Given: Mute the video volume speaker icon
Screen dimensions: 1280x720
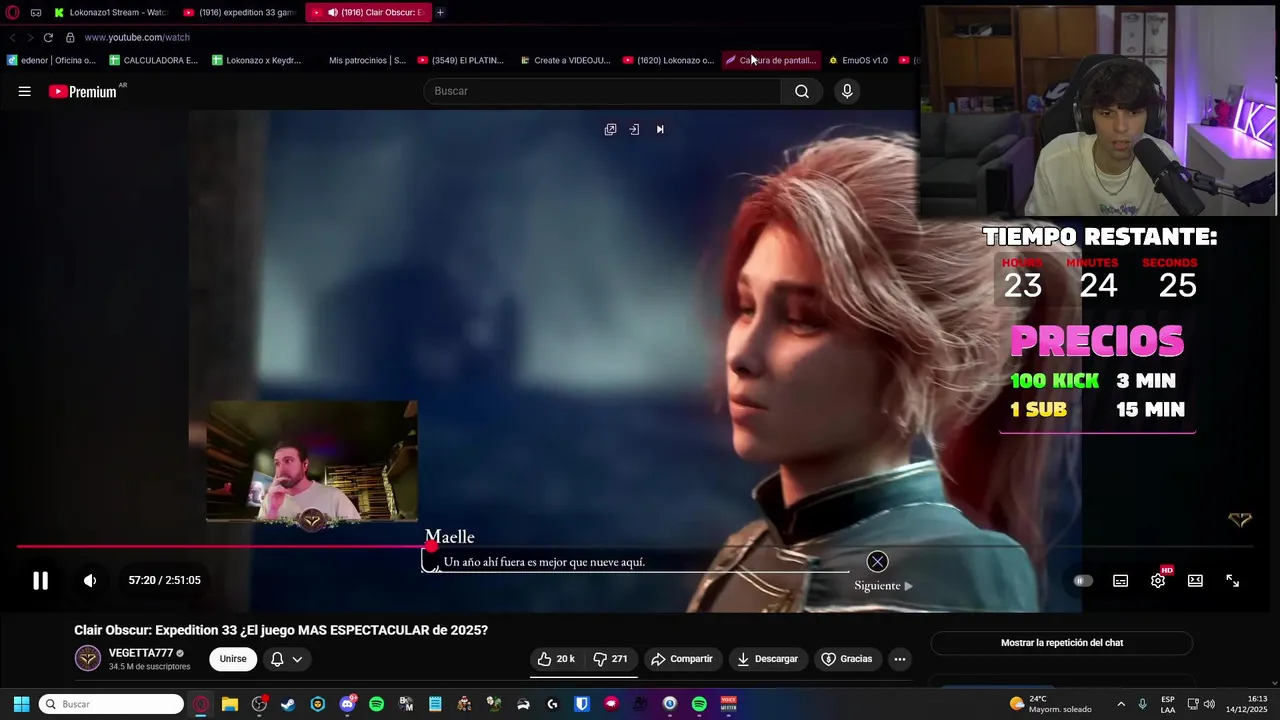Looking at the screenshot, I should click(90, 580).
